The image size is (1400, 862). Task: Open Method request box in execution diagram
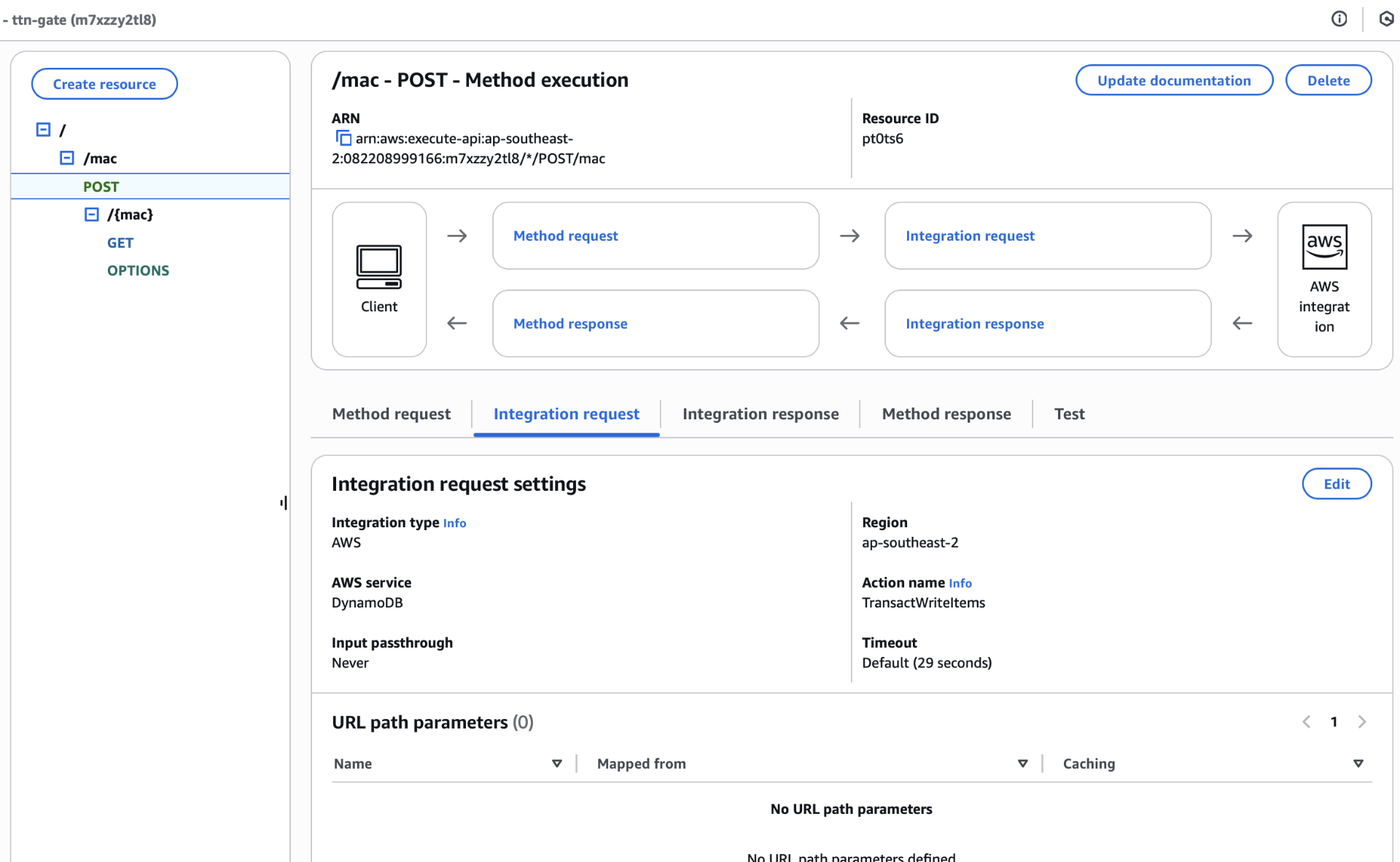pyautogui.click(x=656, y=236)
